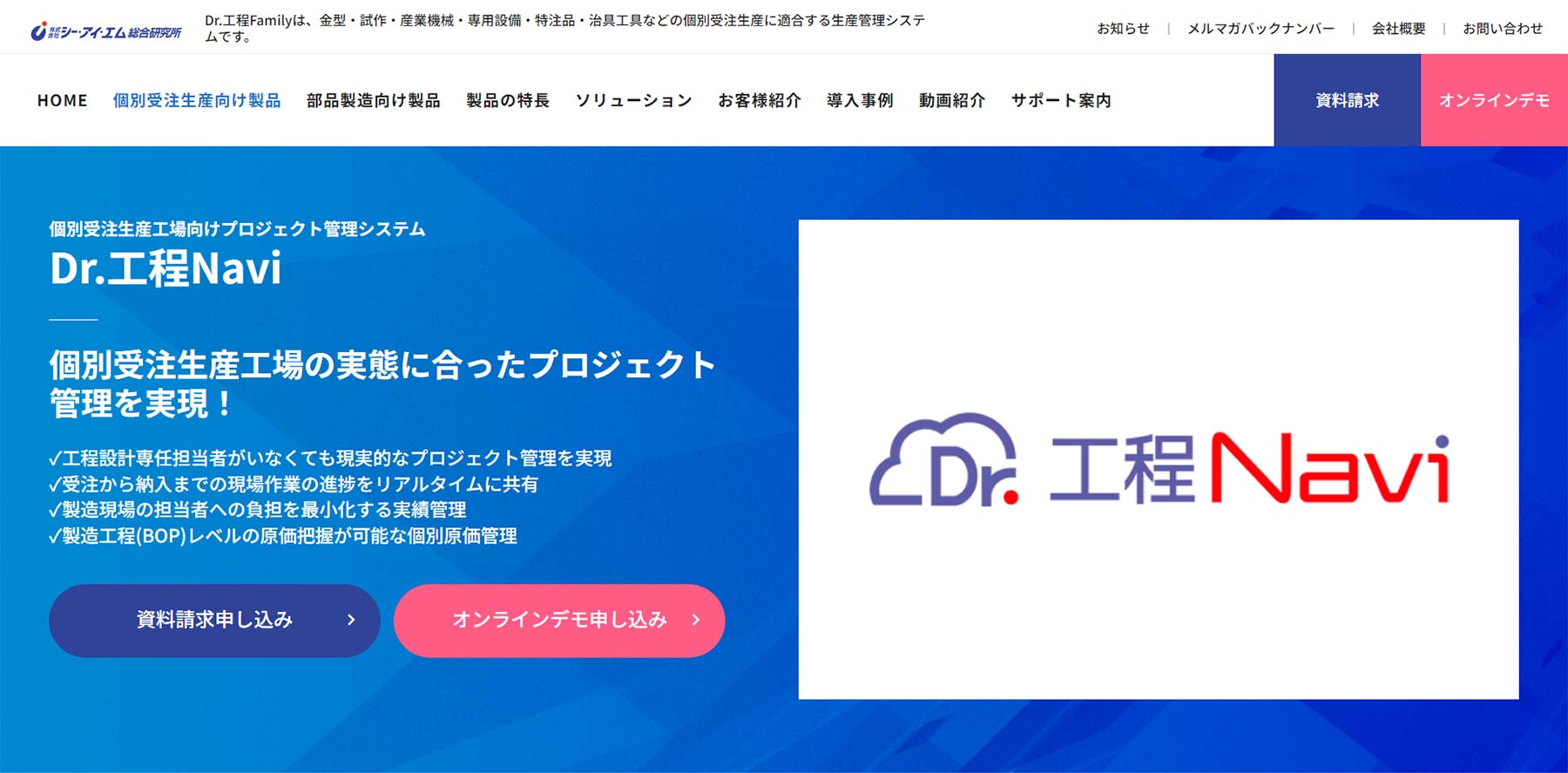Image resolution: width=1568 pixels, height=773 pixels.
Task: Click the 資料請求 header button
Action: 1348,100
